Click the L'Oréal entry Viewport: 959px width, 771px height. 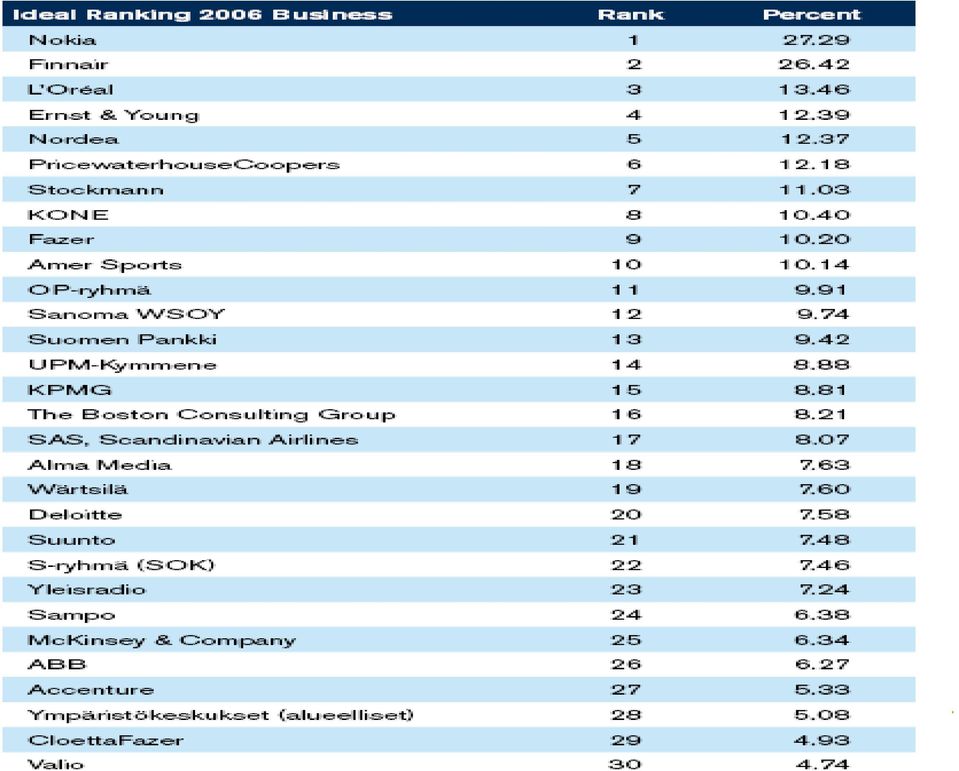(71, 89)
